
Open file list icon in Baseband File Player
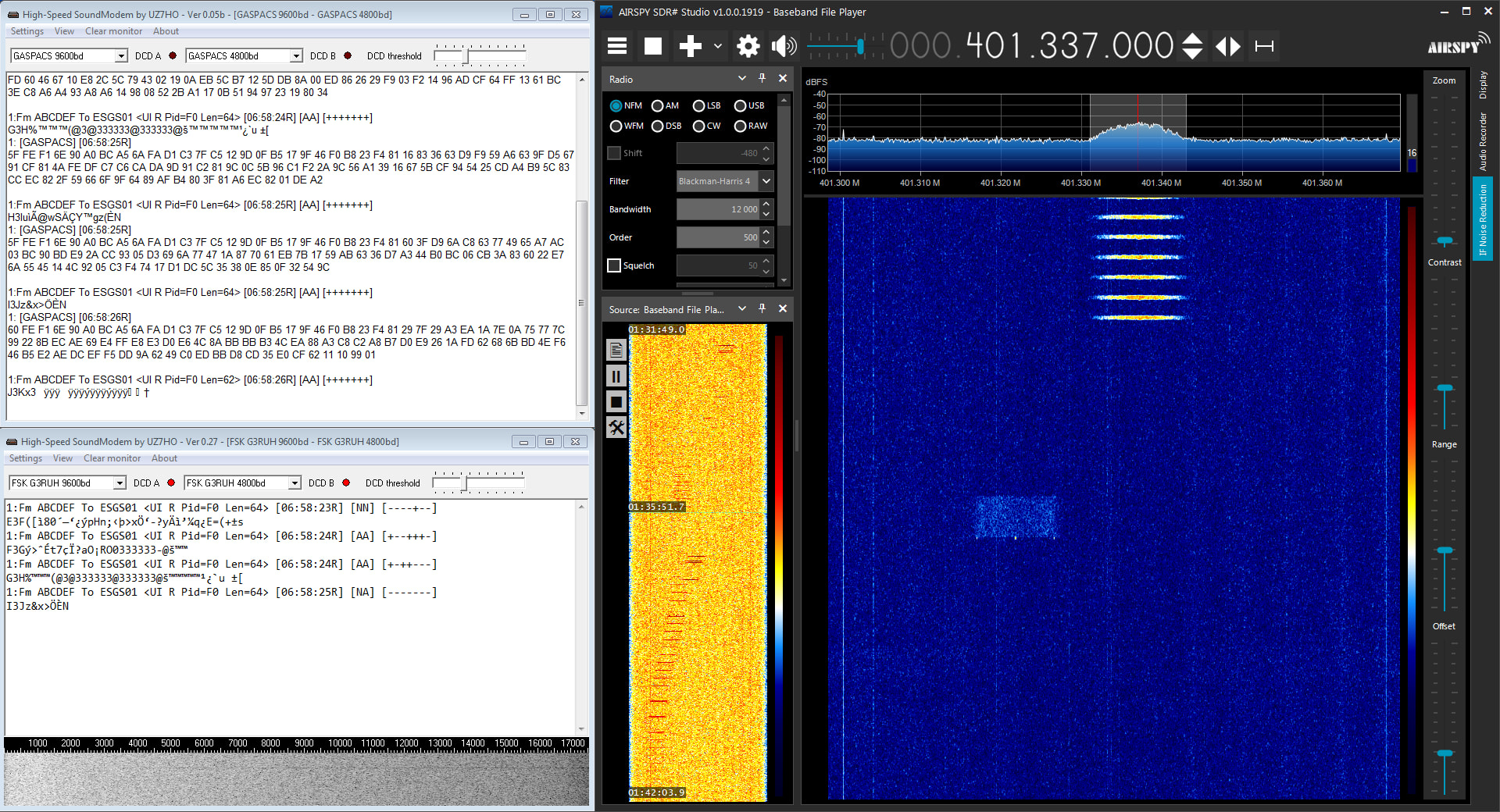click(616, 351)
